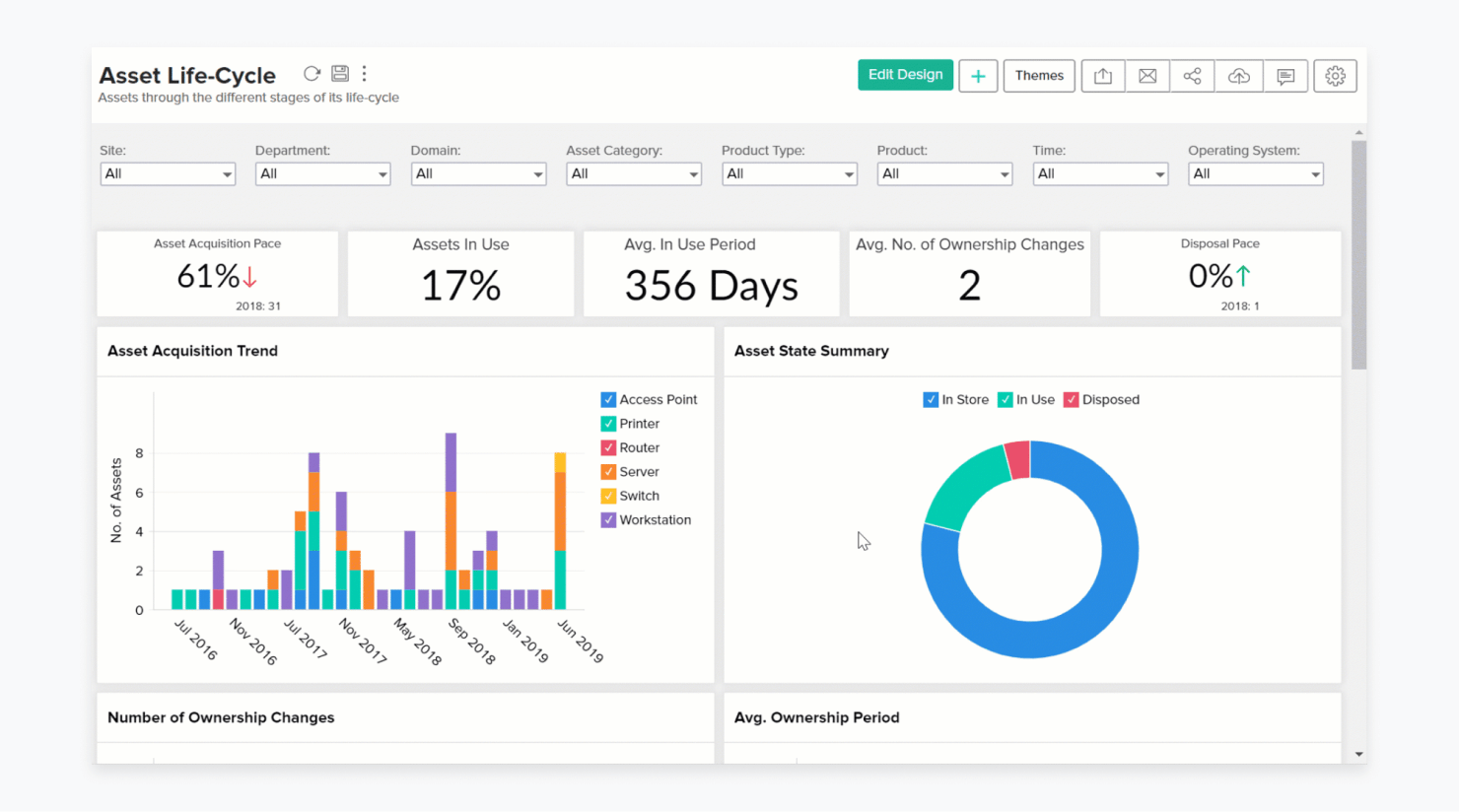Click the share icon
This screenshot has width=1459, height=812.
[1192, 76]
